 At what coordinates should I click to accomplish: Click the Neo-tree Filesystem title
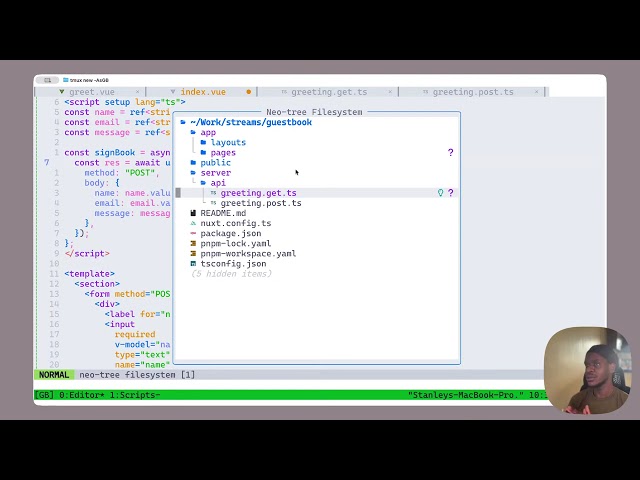(x=314, y=112)
